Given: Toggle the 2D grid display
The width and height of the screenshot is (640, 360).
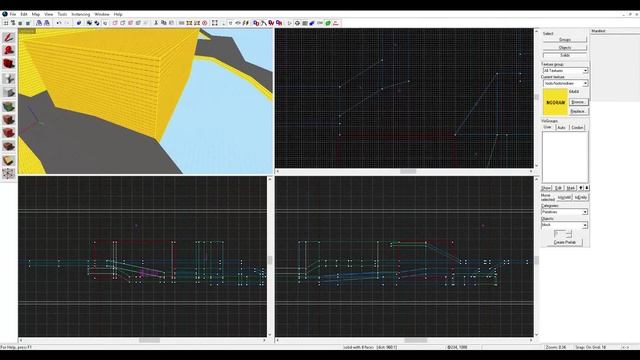Looking at the screenshot, I should pyautogui.click(x=6, y=23).
